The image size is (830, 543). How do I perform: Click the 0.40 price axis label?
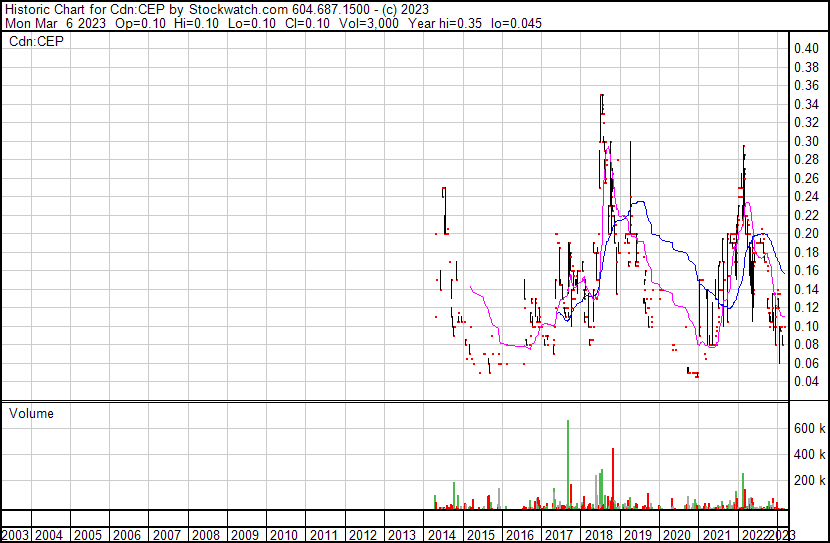coord(806,49)
